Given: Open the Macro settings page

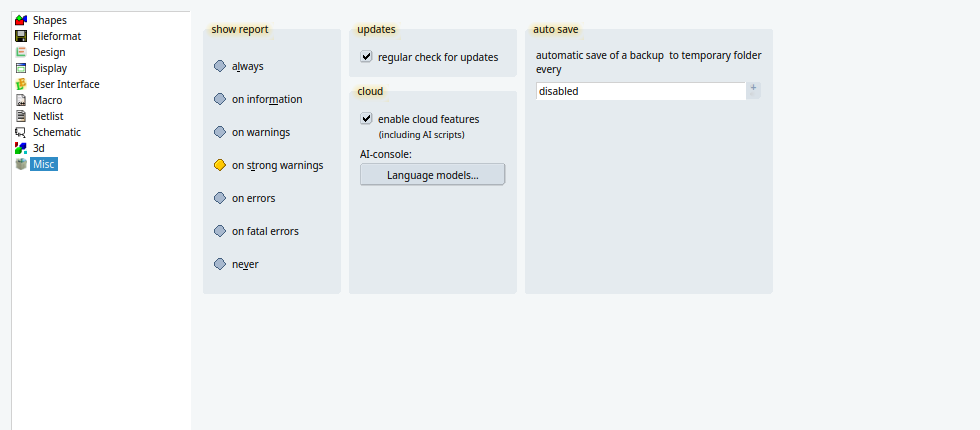Looking at the screenshot, I should pyautogui.click(x=48, y=100).
